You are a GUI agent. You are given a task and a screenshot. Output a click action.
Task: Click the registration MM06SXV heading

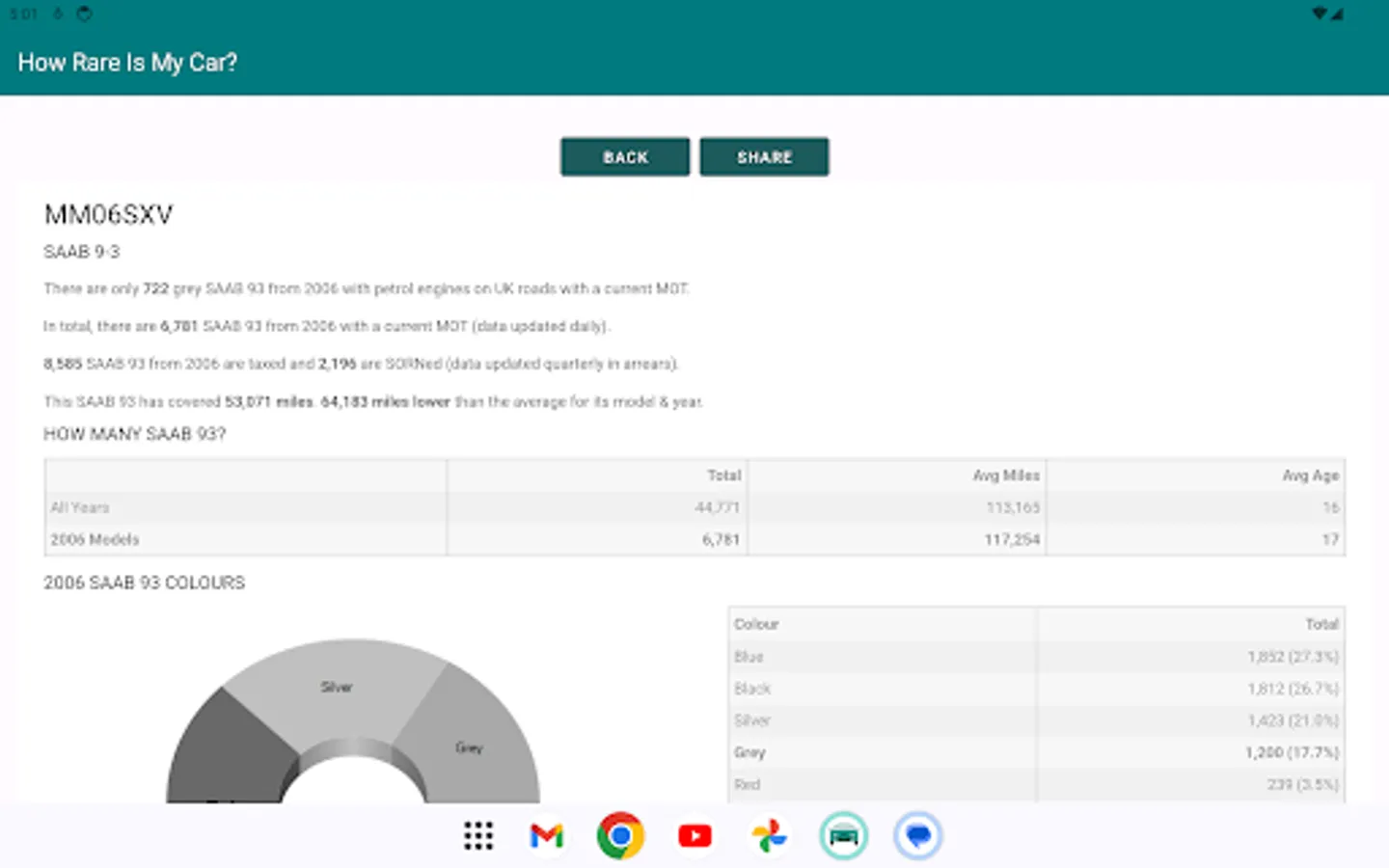pos(108,214)
